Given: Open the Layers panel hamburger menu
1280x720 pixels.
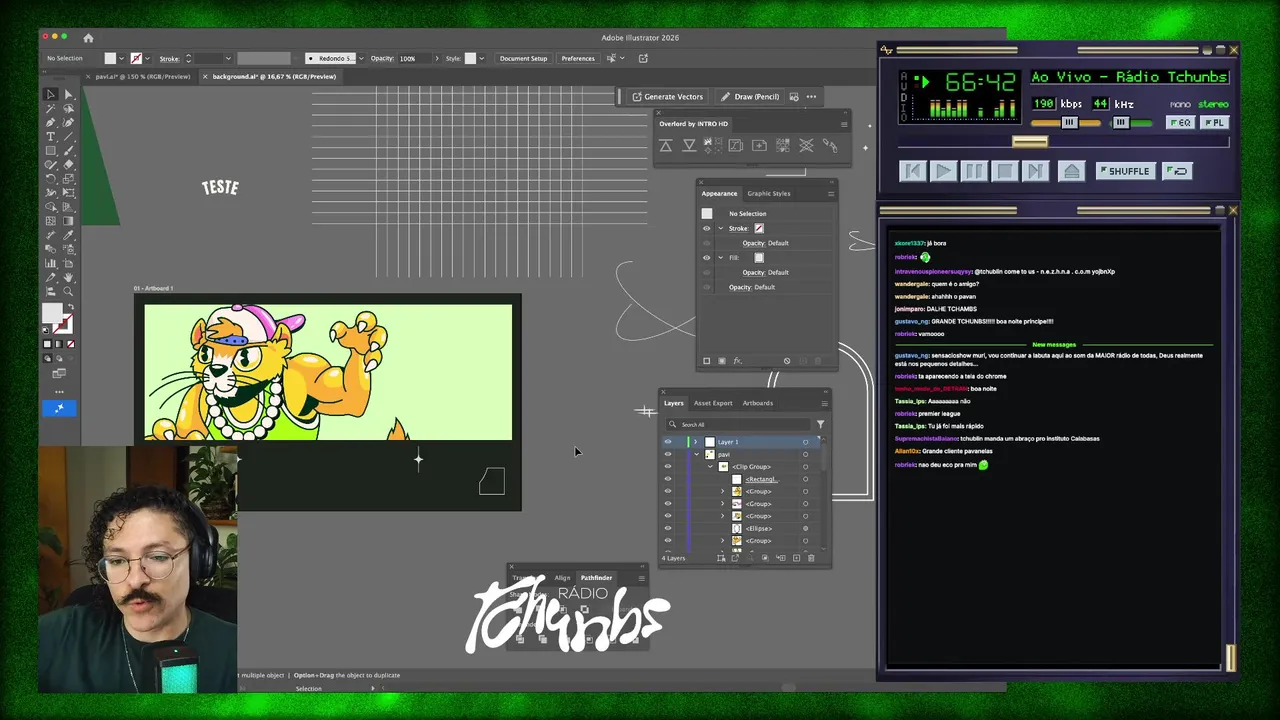Looking at the screenshot, I should pos(824,403).
